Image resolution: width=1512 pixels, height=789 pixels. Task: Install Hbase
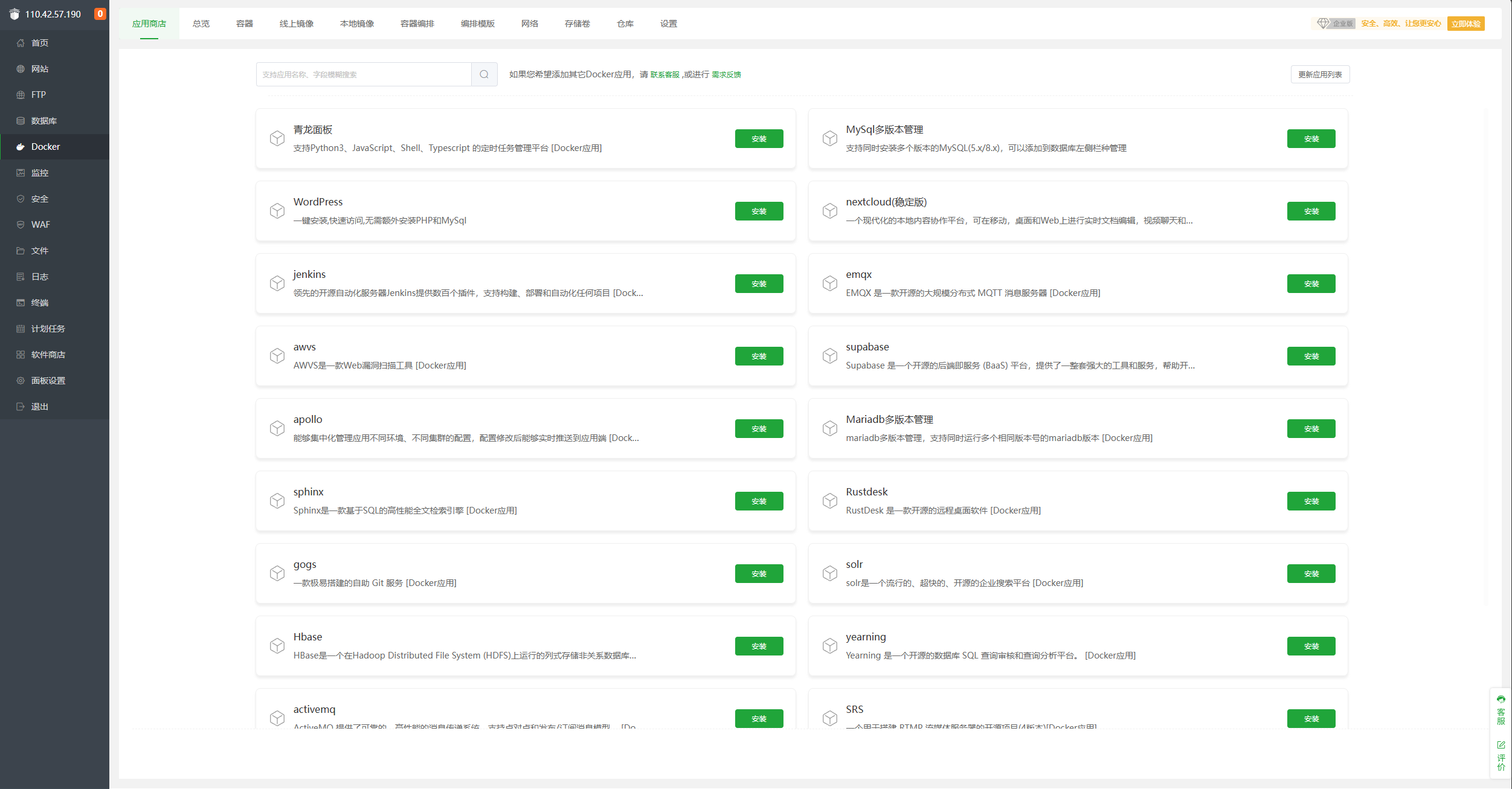coord(759,646)
